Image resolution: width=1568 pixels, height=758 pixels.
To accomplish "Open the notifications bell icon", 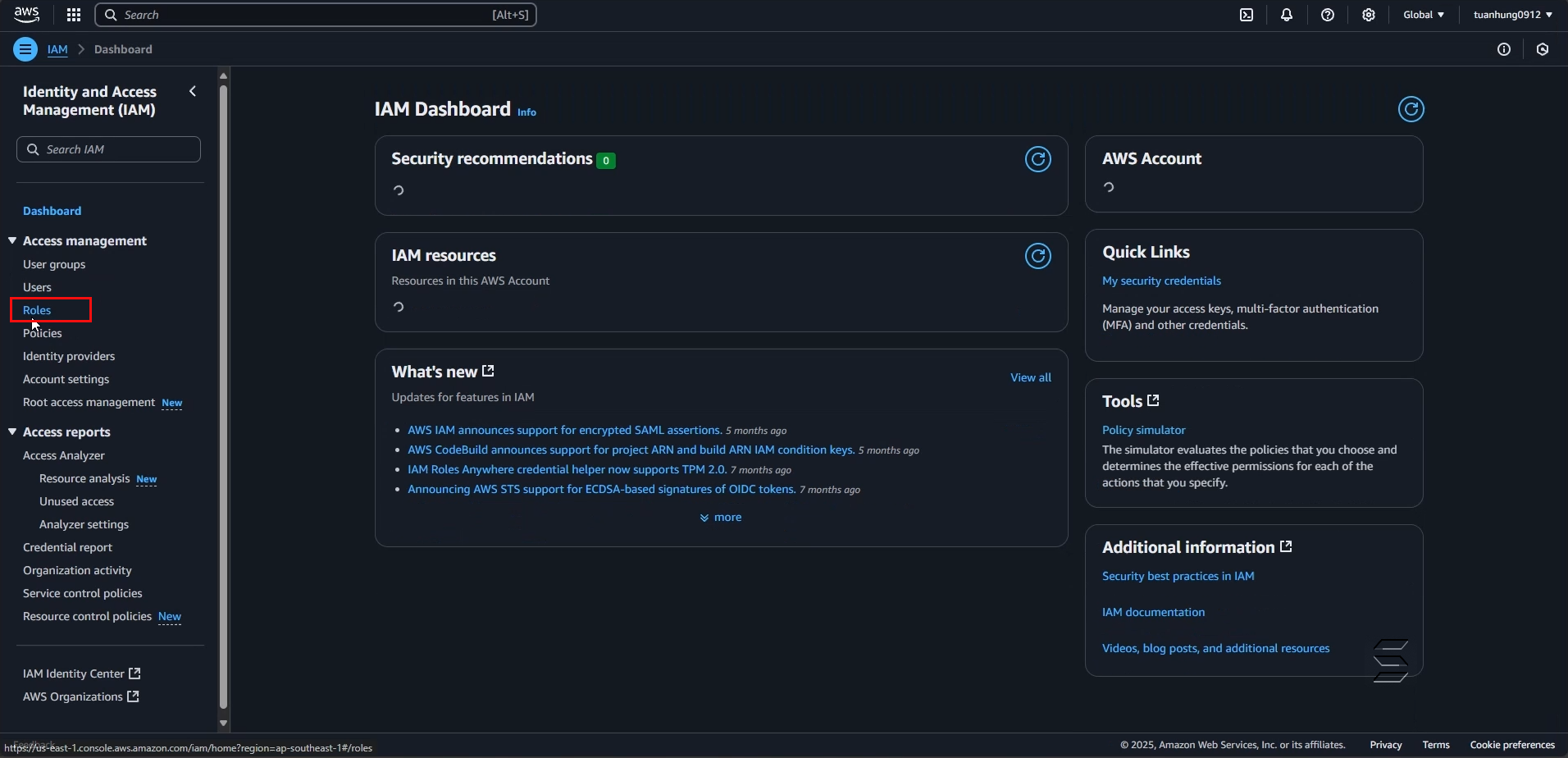I will click(1287, 15).
